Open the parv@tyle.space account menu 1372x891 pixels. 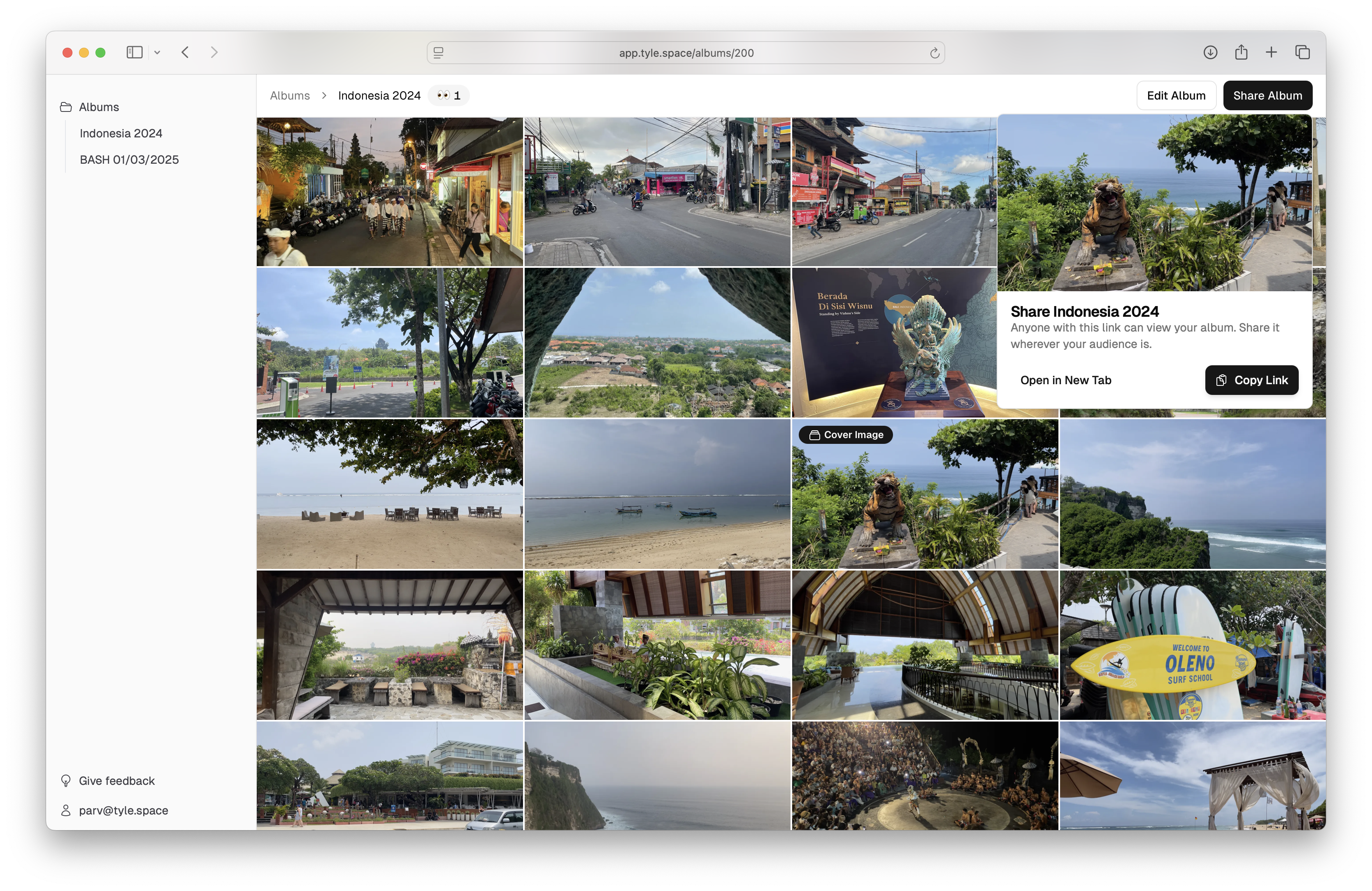(x=115, y=811)
